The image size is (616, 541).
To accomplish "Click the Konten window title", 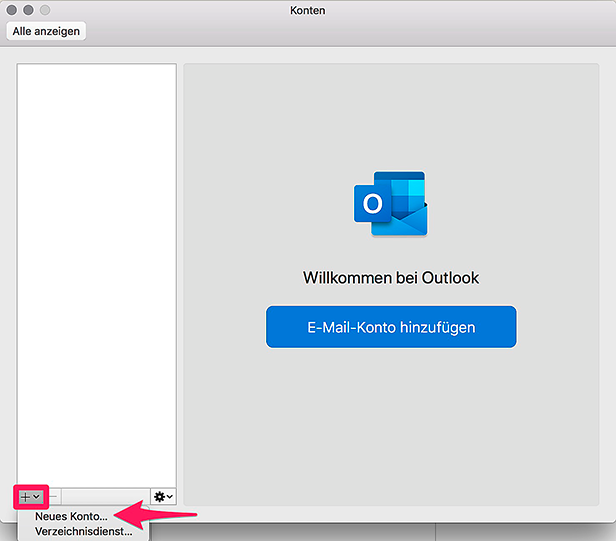I will coord(308,10).
